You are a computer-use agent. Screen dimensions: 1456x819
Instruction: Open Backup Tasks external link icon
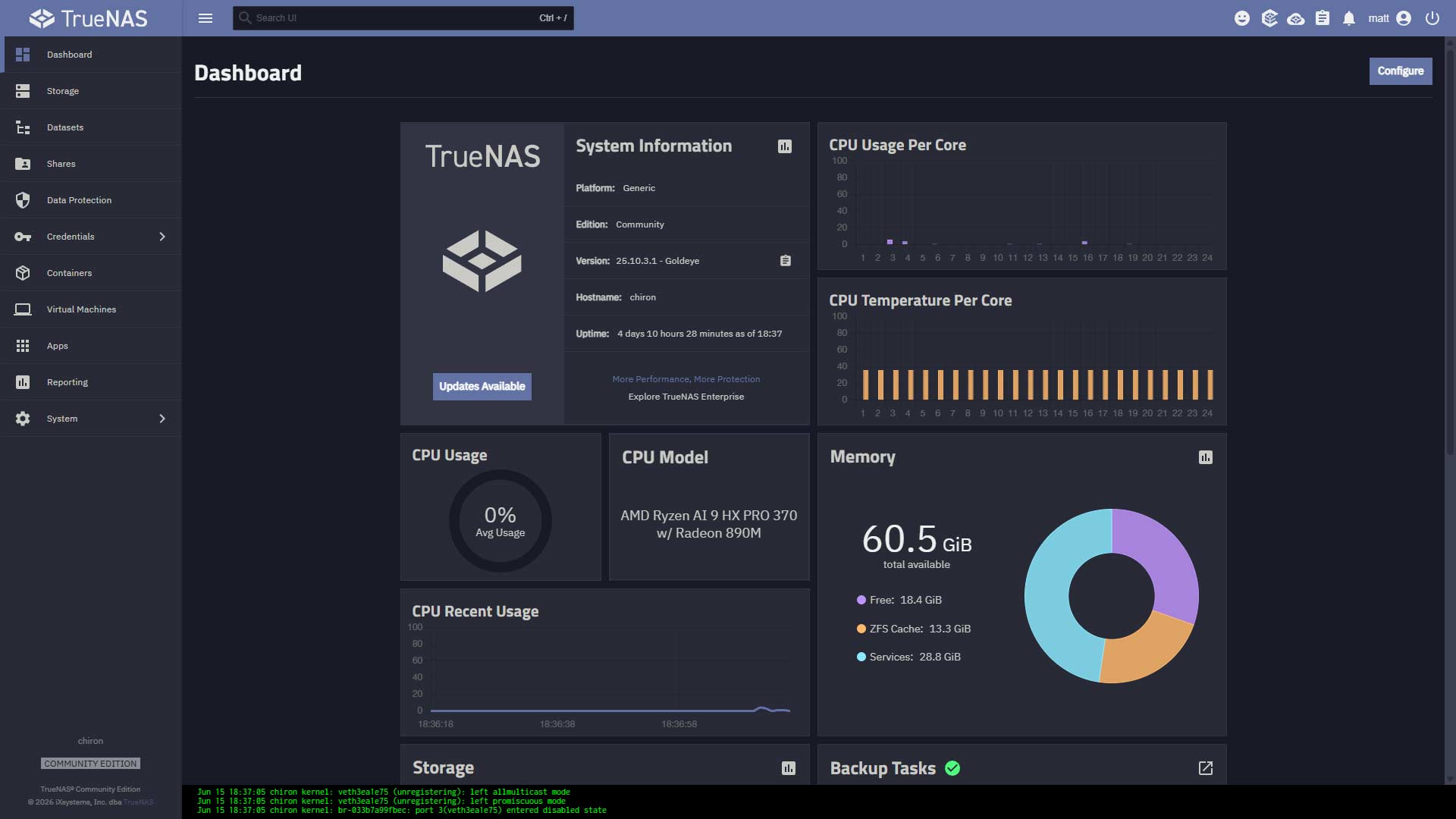click(1206, 768)
